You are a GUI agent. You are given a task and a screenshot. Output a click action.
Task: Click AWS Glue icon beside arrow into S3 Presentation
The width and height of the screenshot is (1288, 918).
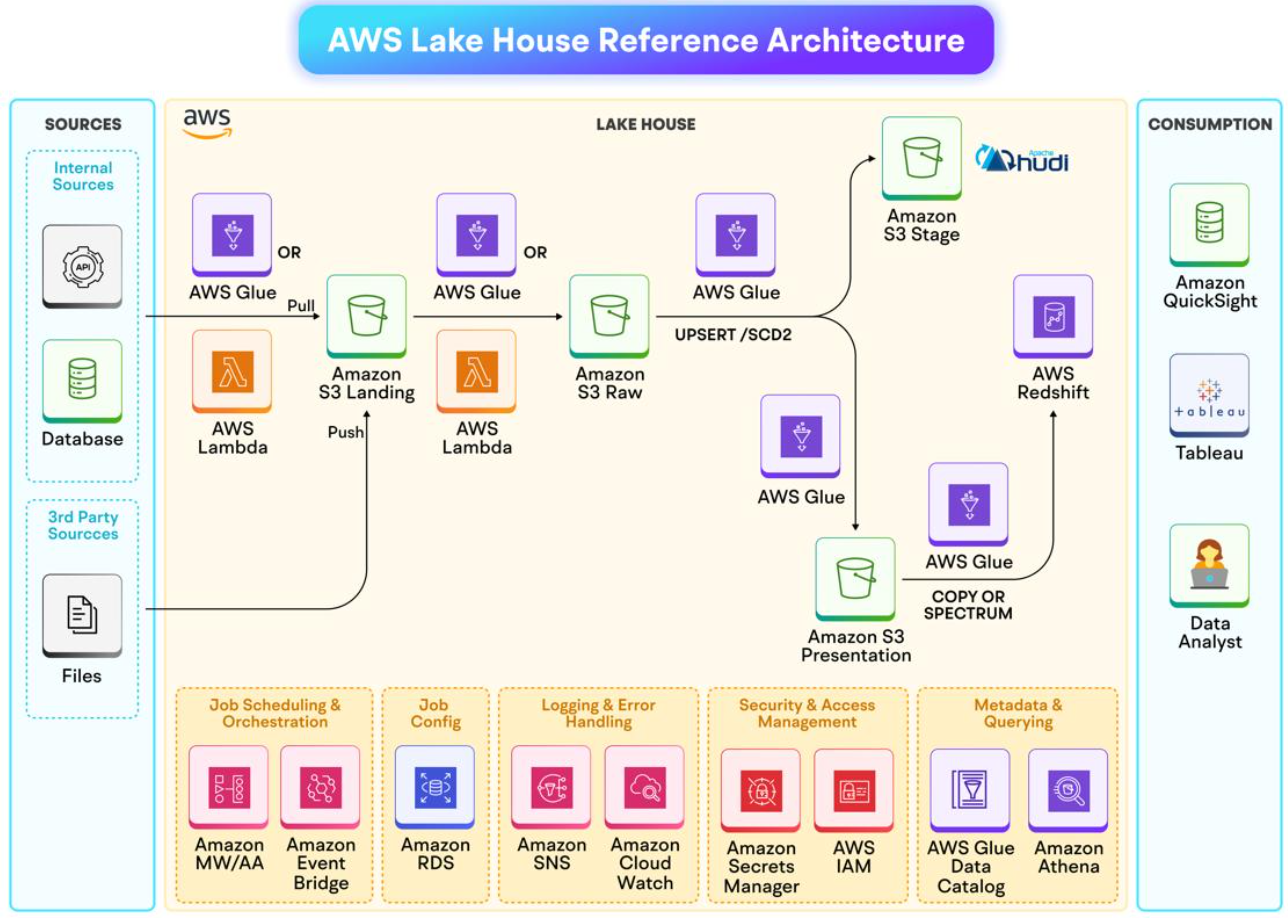tap(800, 436)
